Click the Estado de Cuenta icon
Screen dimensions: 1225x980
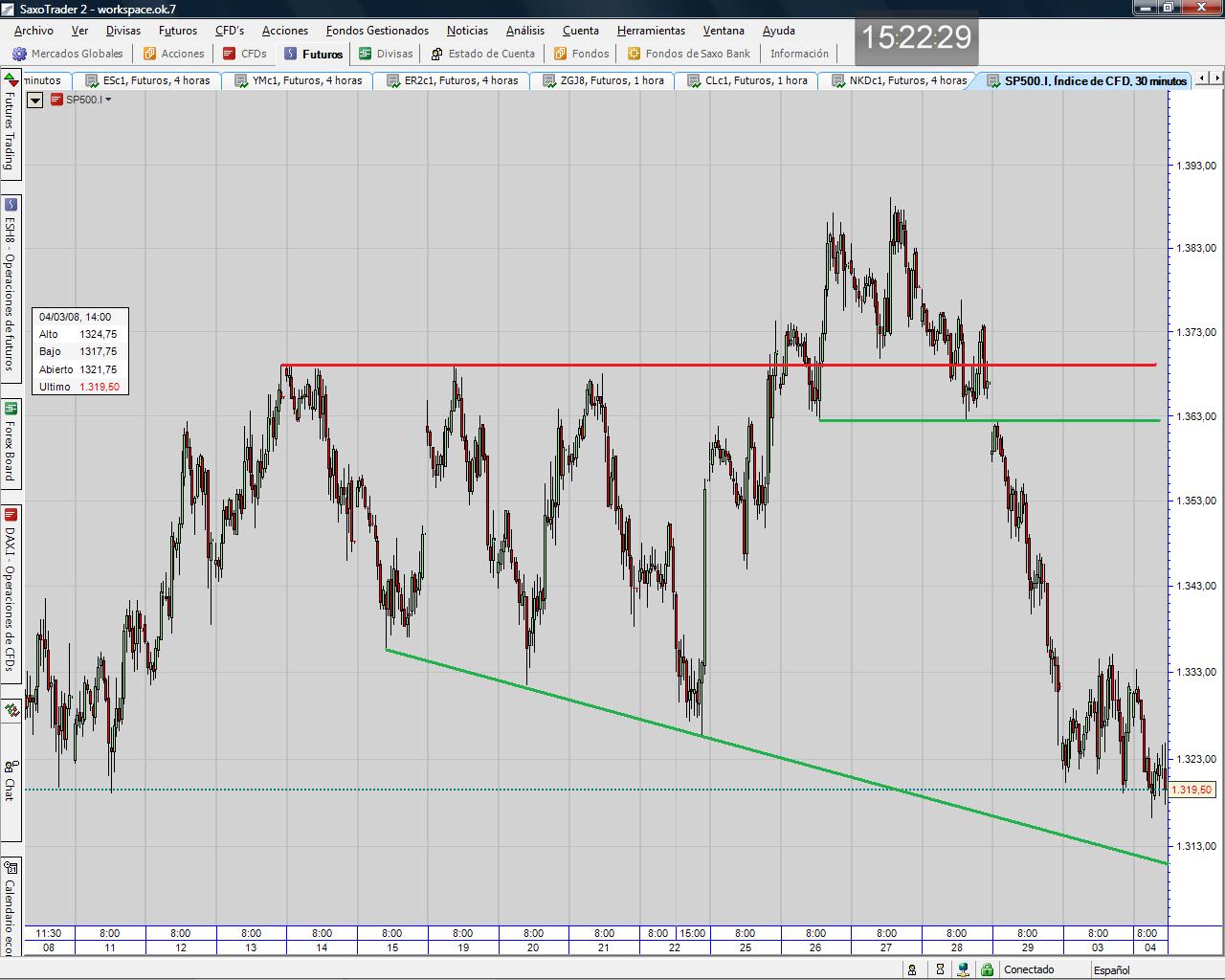[x=436, y=54]
